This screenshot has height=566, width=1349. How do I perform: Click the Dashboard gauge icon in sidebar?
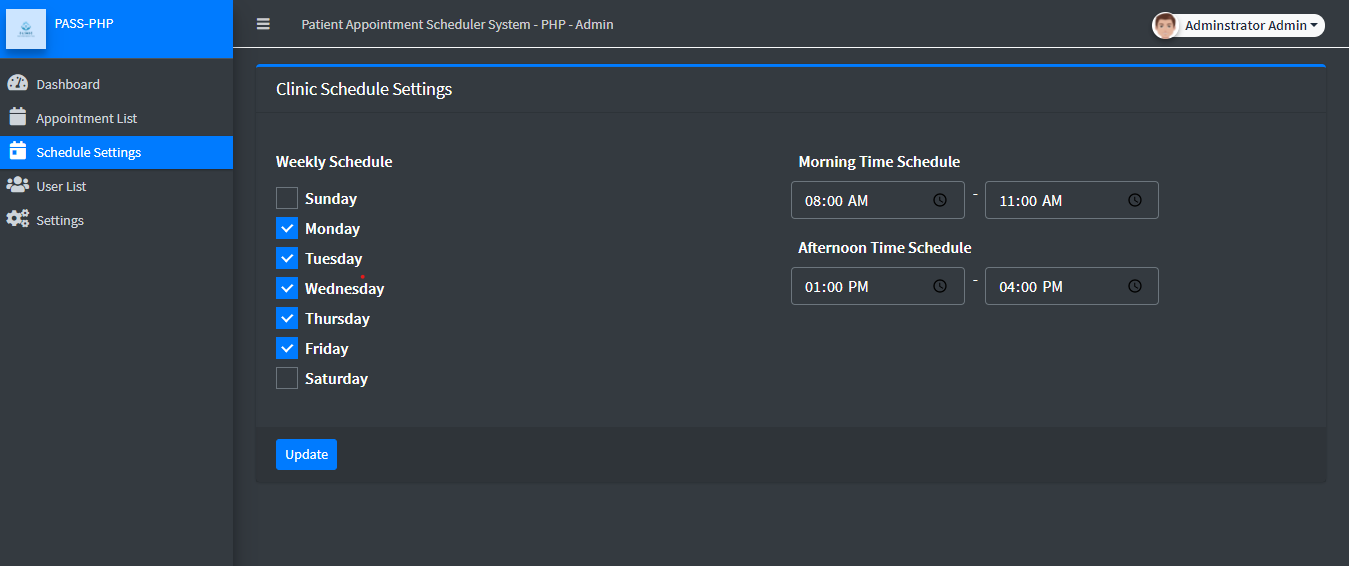coord(17,84)
